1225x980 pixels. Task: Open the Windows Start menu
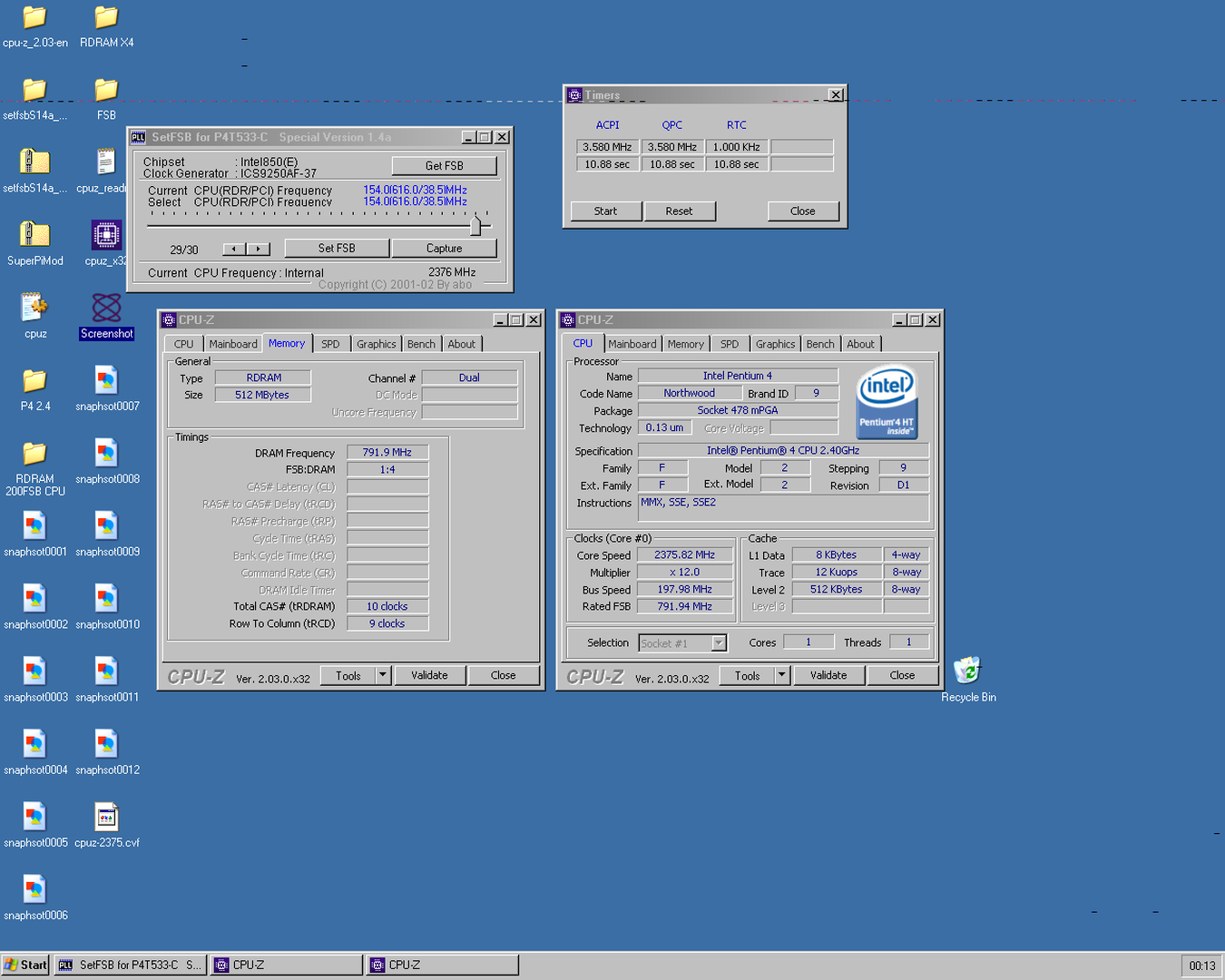point(25,965)
